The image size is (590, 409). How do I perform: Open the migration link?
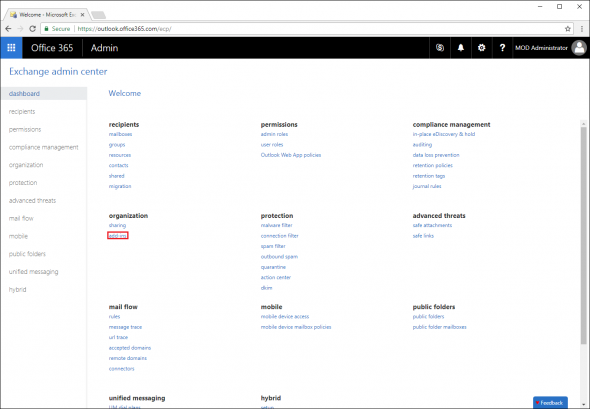(120, 186)
